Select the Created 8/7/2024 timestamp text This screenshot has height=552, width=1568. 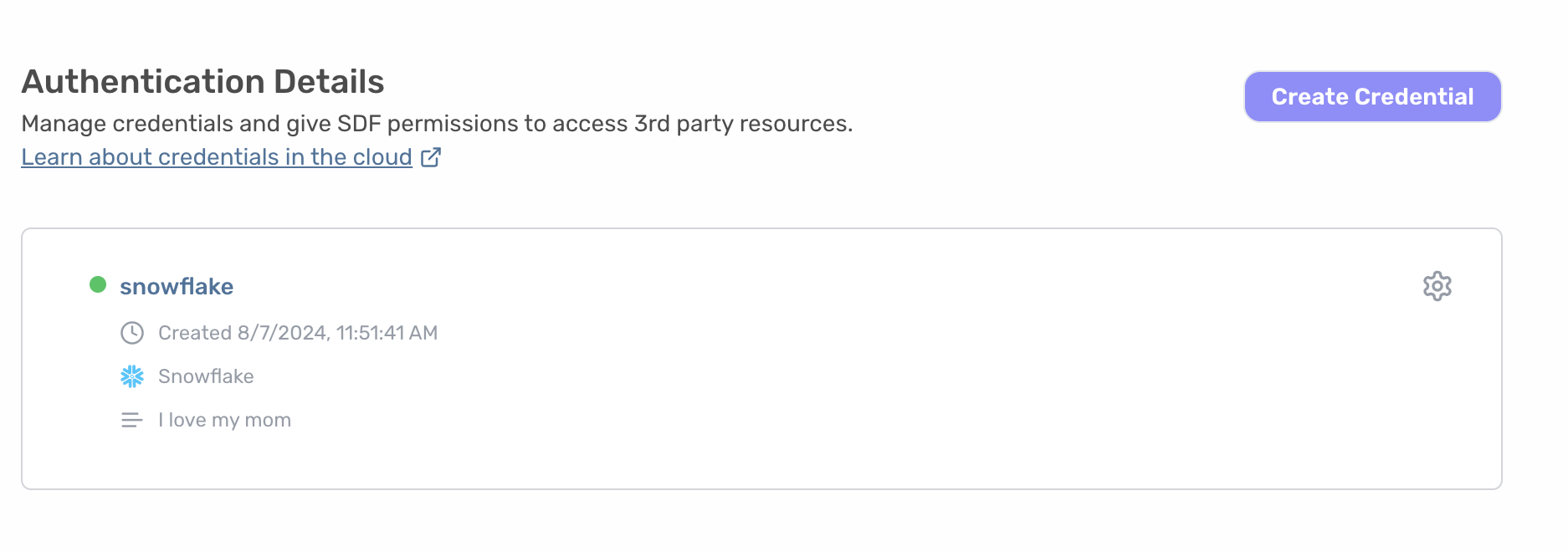click(298, 333)
